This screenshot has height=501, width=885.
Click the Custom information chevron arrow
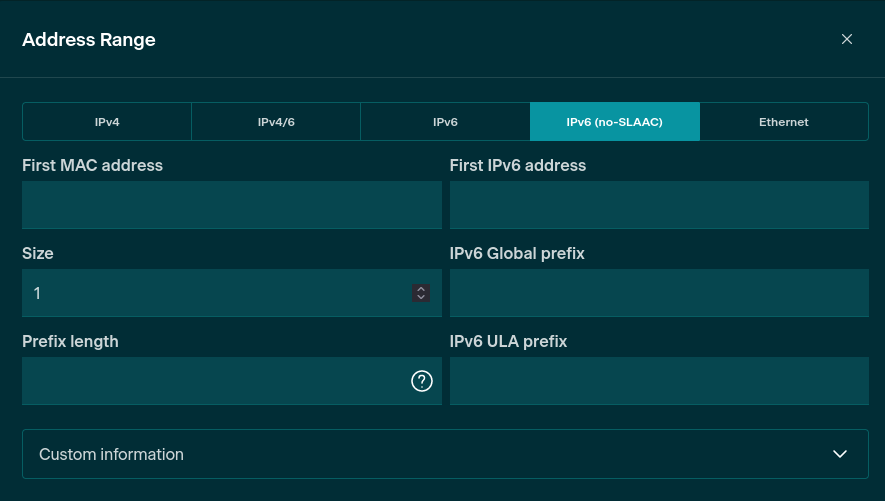point(840,454)
